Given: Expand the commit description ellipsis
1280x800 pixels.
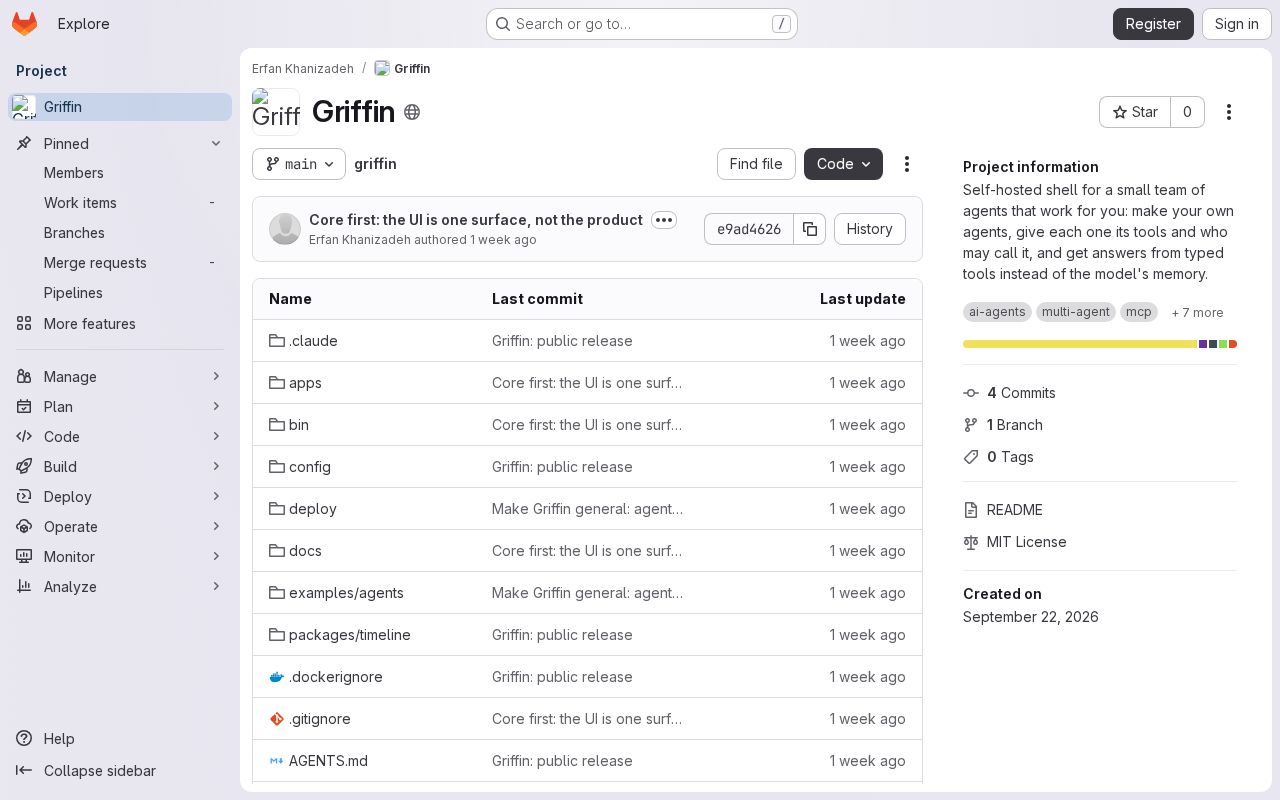Looking at the screenshot, I should (664, 220).
